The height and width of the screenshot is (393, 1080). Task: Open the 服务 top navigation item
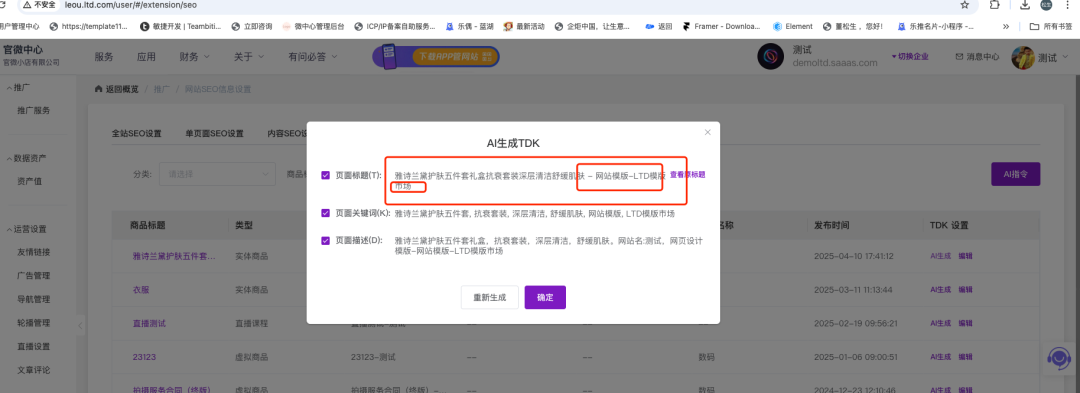[x=104, y=57]
